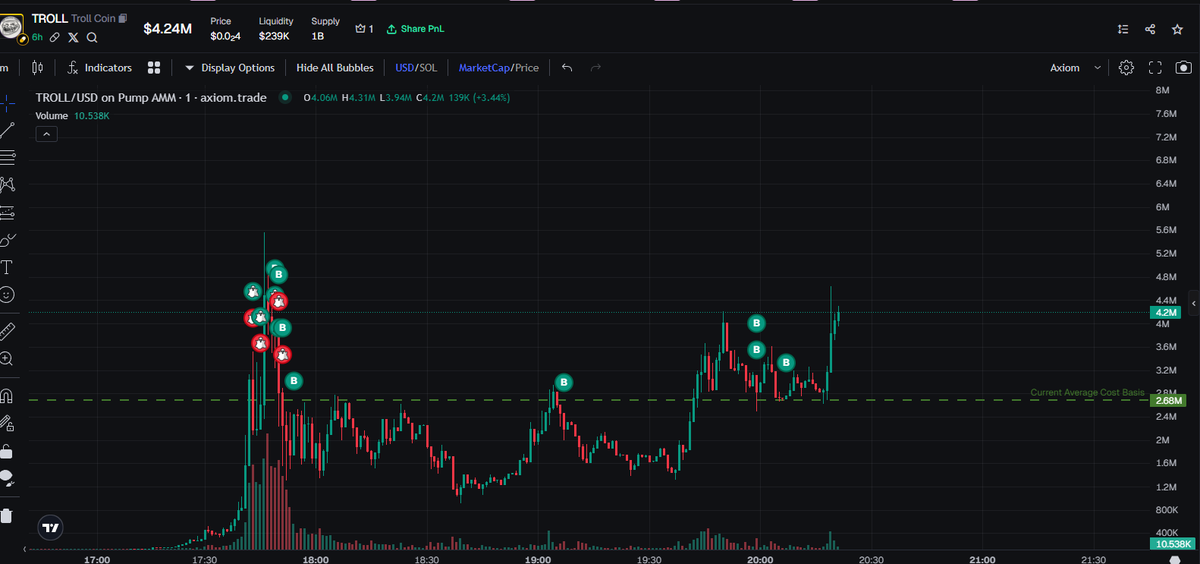
Task: Toggle lock all drawings
Action: coord(7,450)
